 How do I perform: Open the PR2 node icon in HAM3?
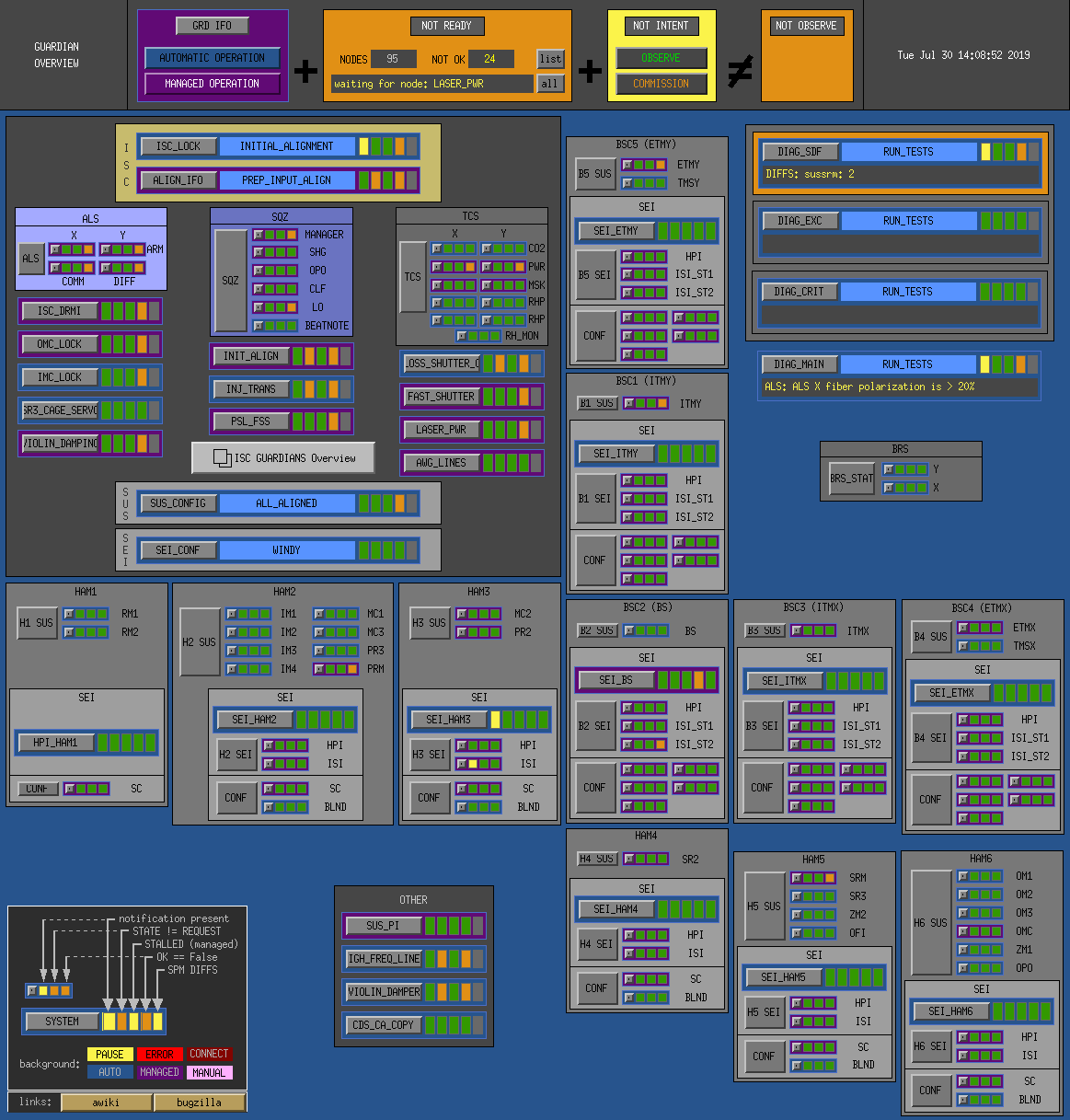click(462, 632)
